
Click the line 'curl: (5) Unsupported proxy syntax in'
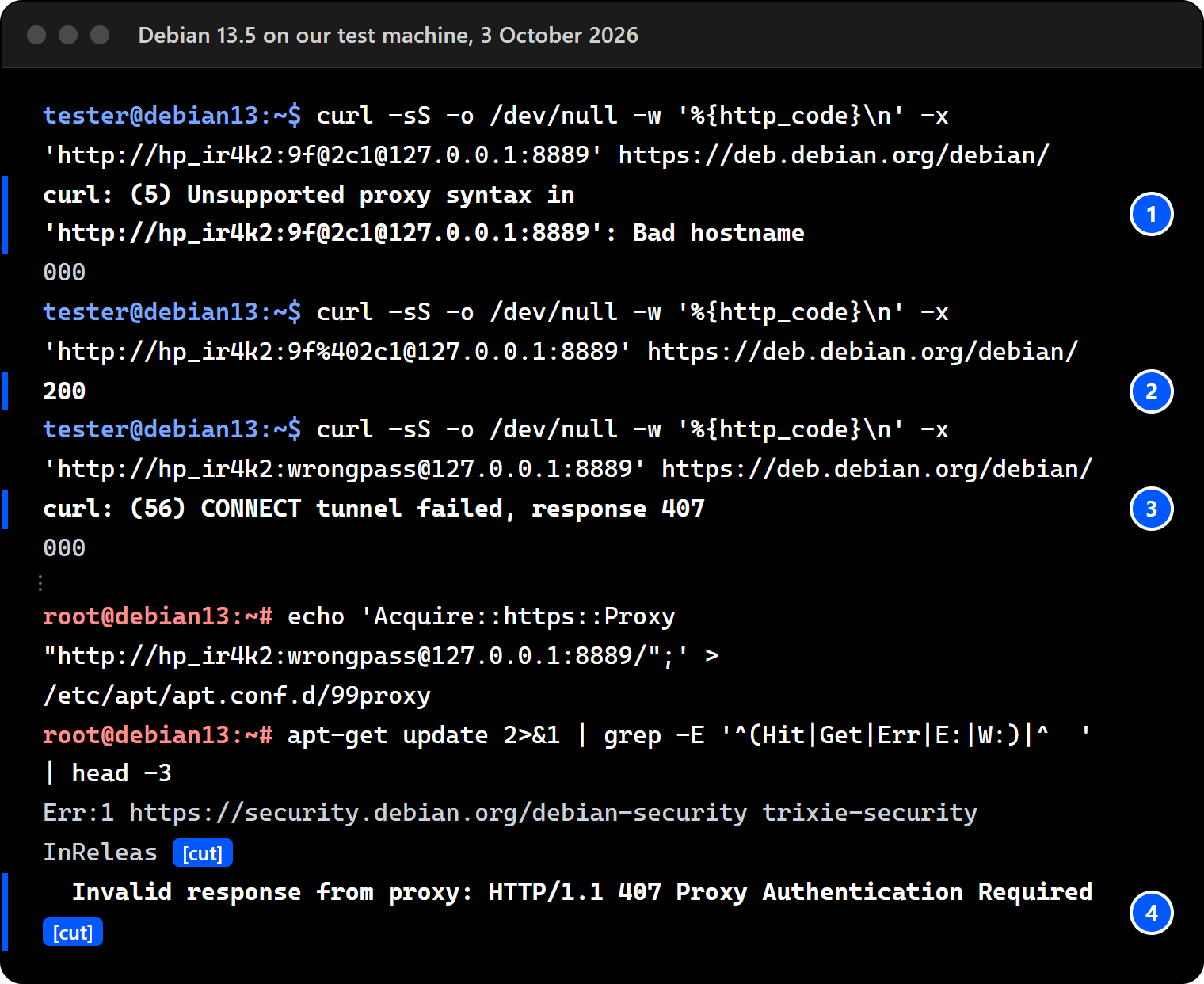click(x=309, y=194)
